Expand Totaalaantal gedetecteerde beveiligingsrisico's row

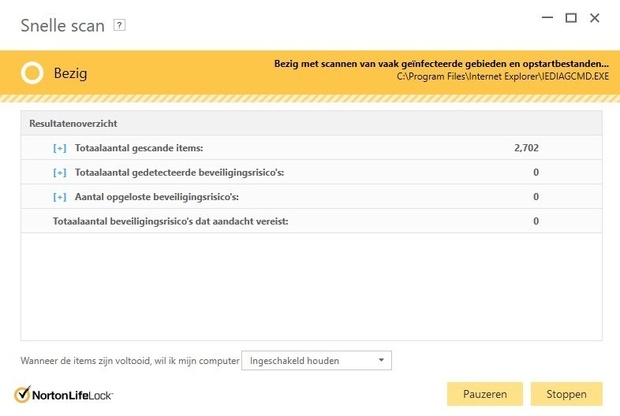[x=60, y=173]
